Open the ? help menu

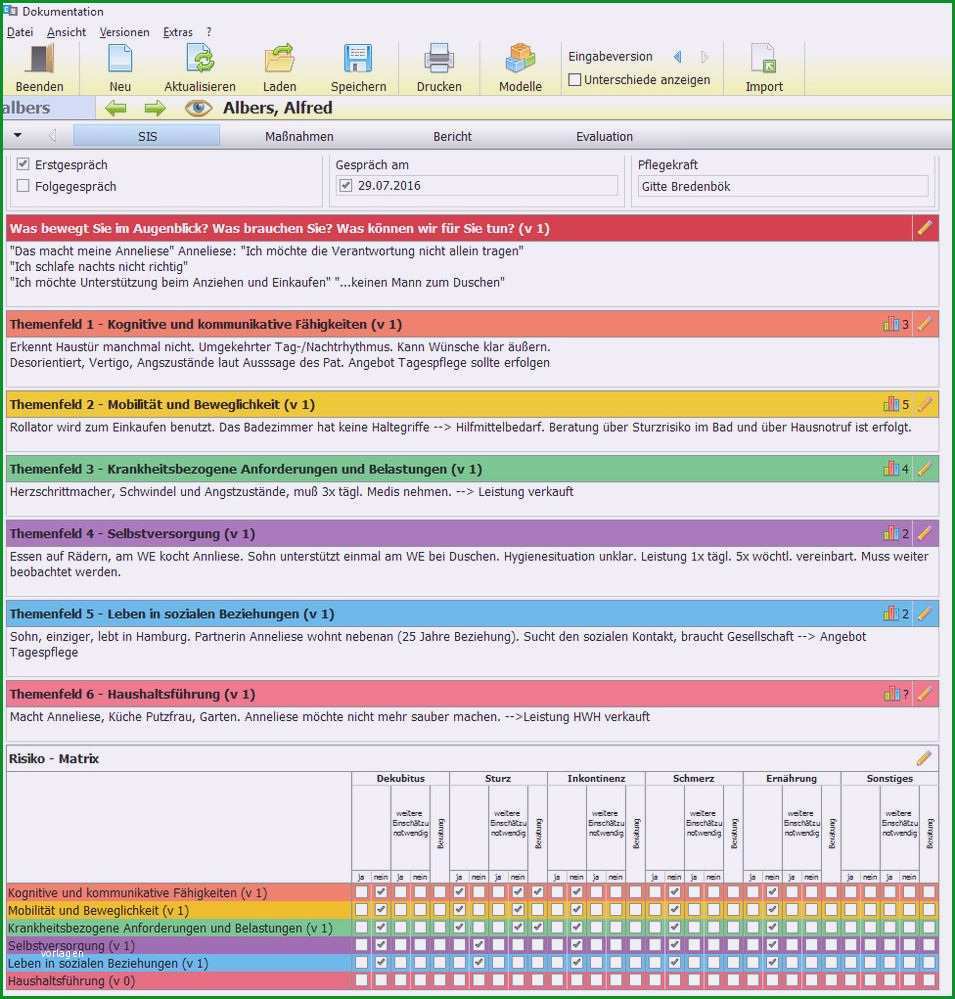click(209, 32)
